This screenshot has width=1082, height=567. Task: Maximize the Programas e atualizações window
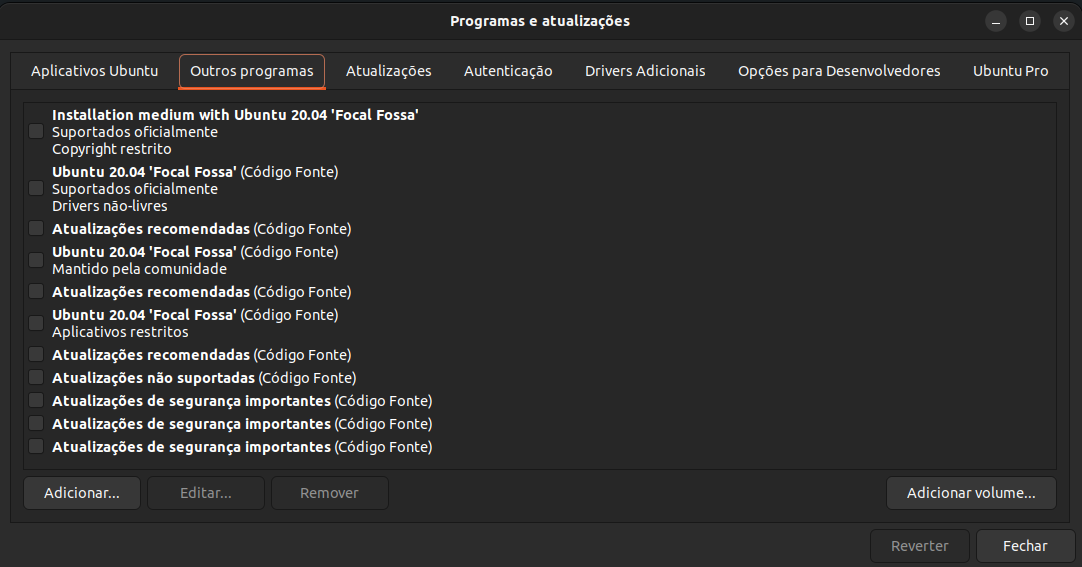click(1030, 21)
